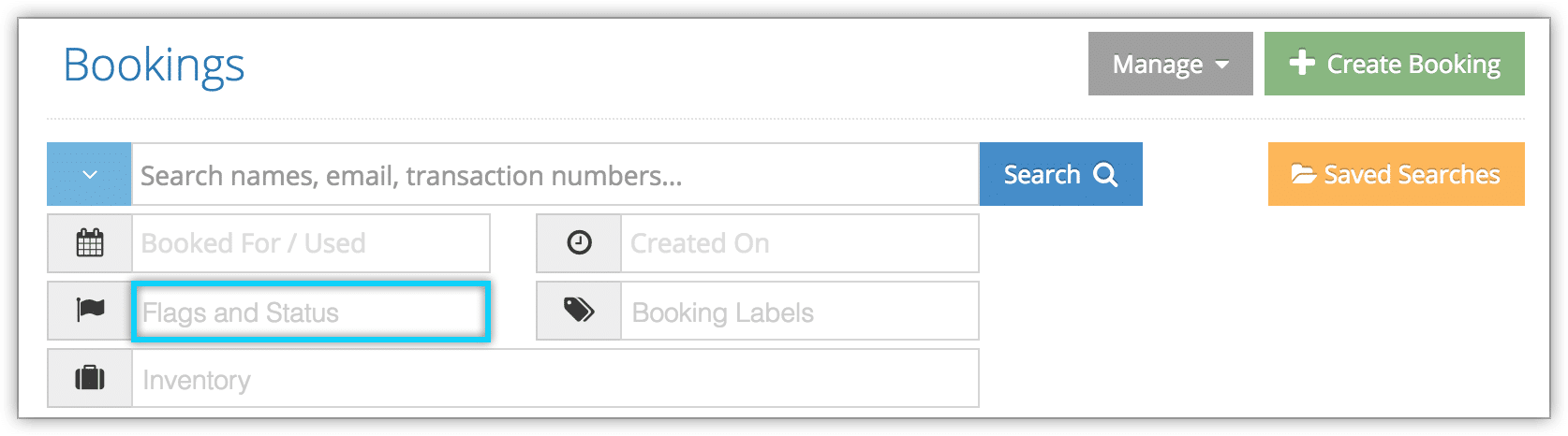Click the plus icon on Create Booking
The width and height of the screenshot is (1568, 436).
[x=1302, y=63]
